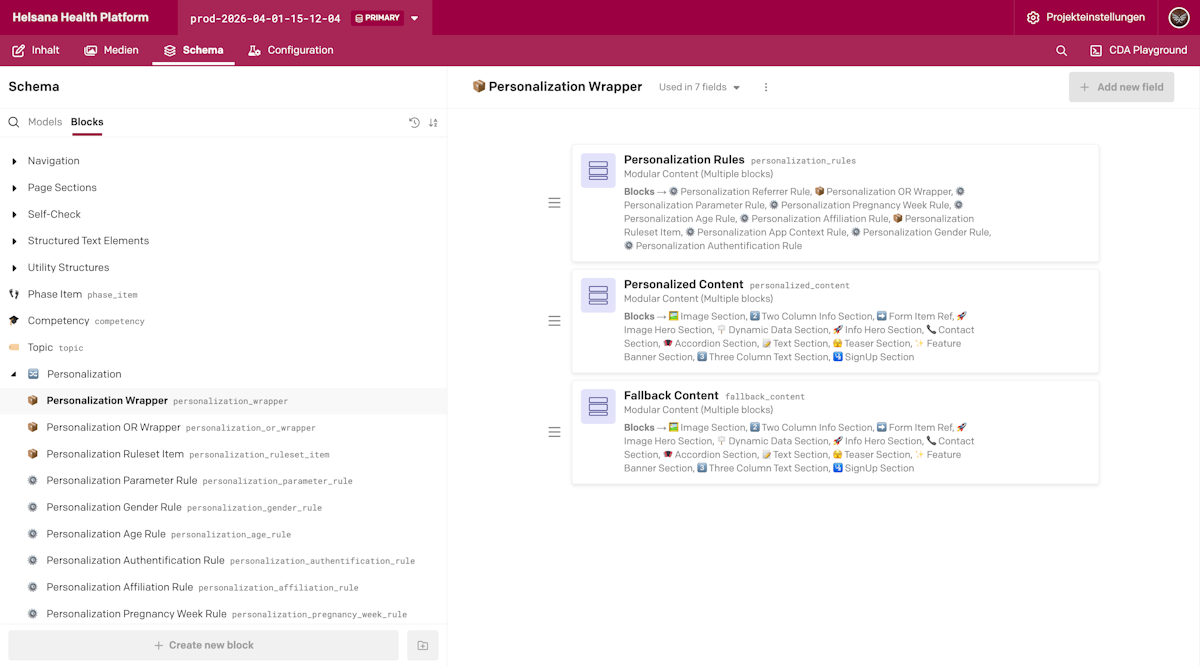Open the user avatar menu
Viewport: 1200px width, 666px height.
(1178, 18)
